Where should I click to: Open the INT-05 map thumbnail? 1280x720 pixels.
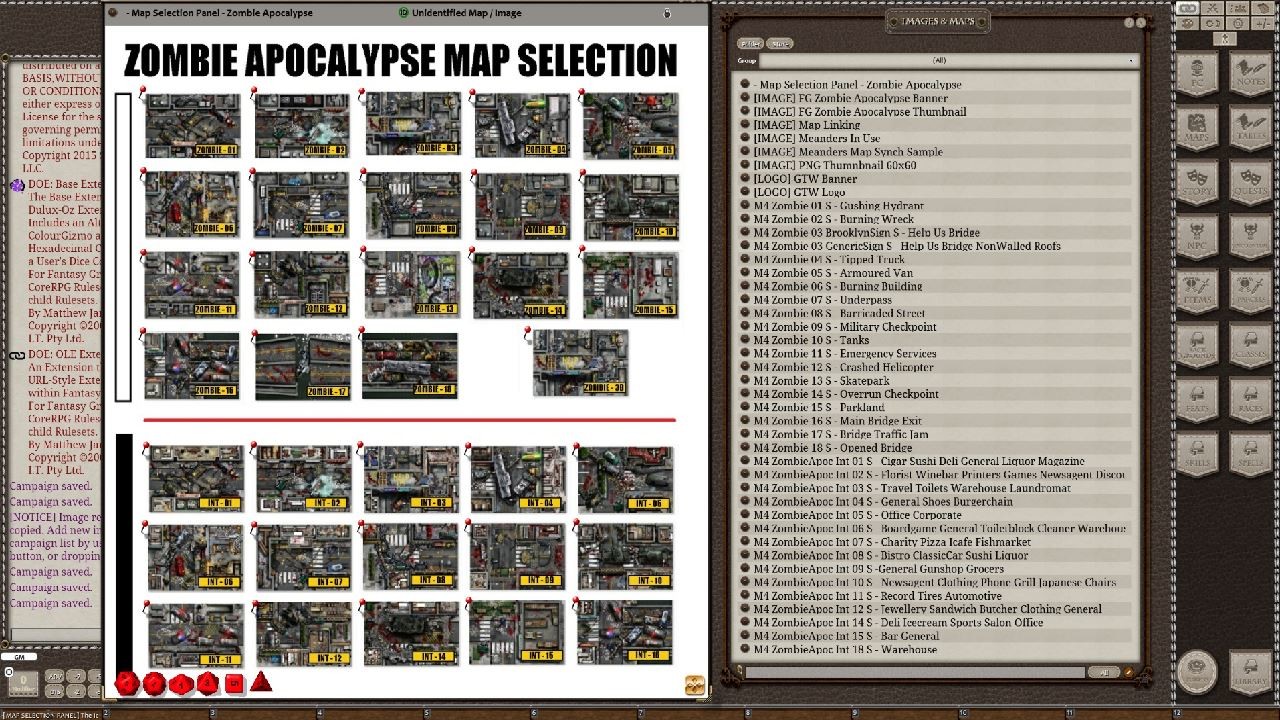tap(625, 479)
